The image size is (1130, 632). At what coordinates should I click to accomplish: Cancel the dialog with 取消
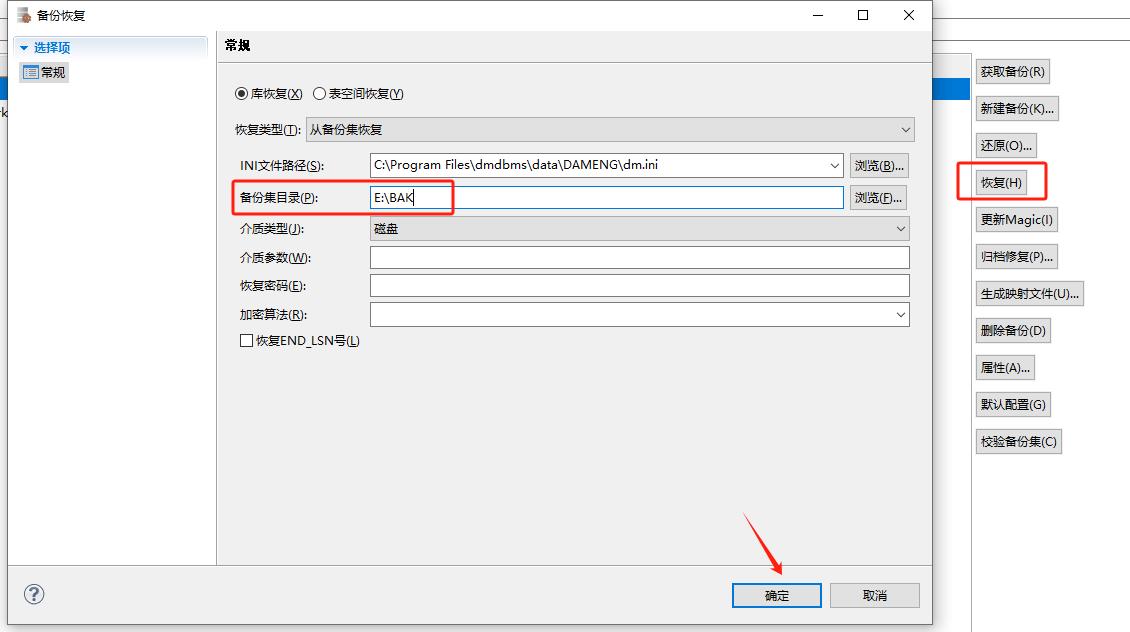(874, 595)
